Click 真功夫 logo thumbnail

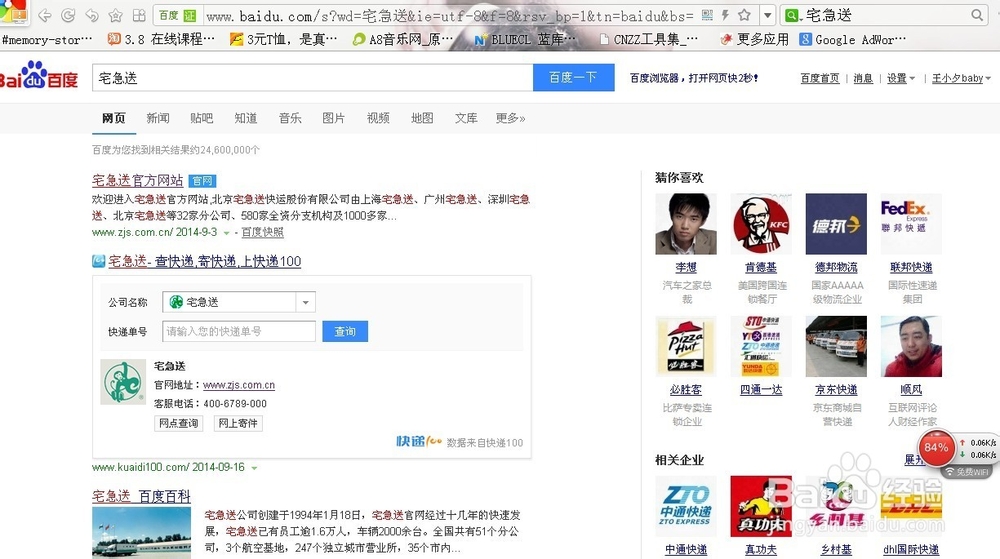[761, 506]
